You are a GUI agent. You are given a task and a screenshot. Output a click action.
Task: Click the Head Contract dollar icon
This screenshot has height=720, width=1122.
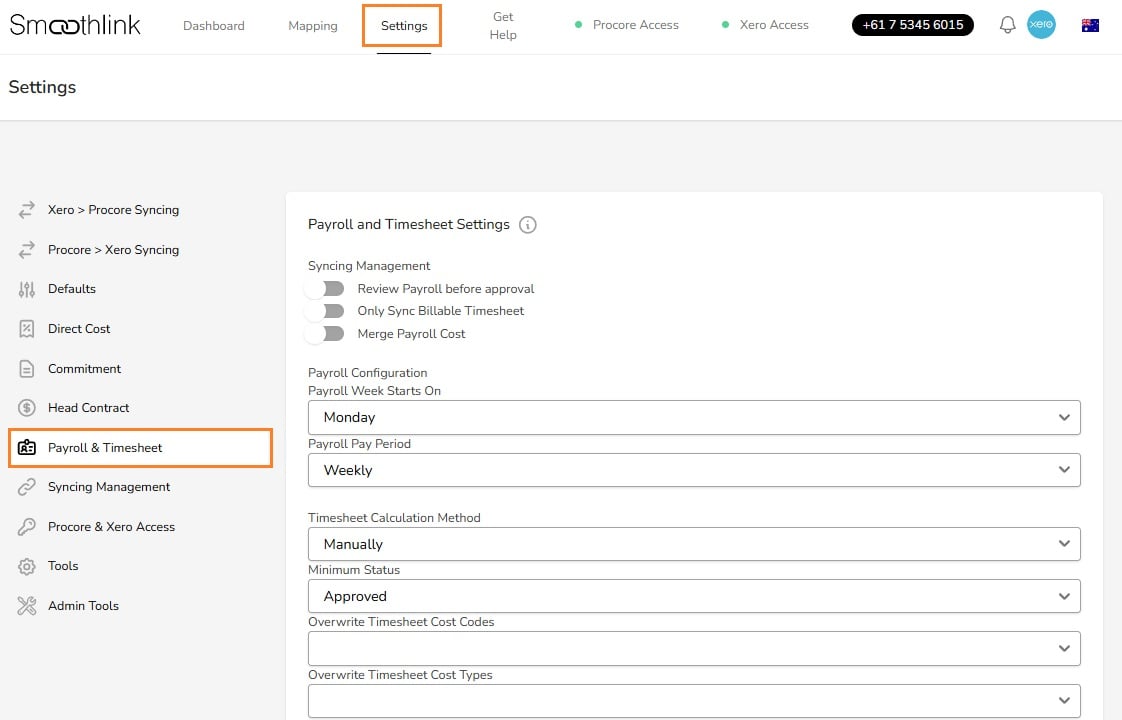click(25, 407)
